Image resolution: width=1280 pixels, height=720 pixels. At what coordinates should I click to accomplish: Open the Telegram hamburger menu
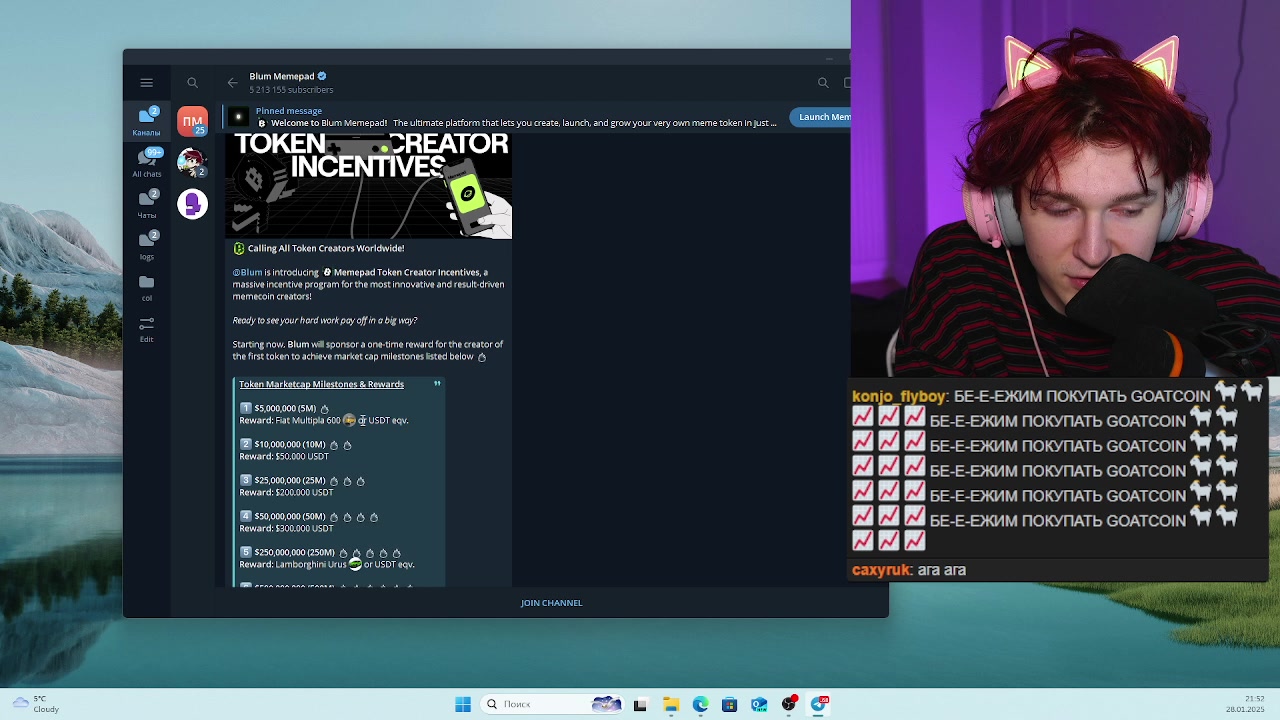coord(146,83)
